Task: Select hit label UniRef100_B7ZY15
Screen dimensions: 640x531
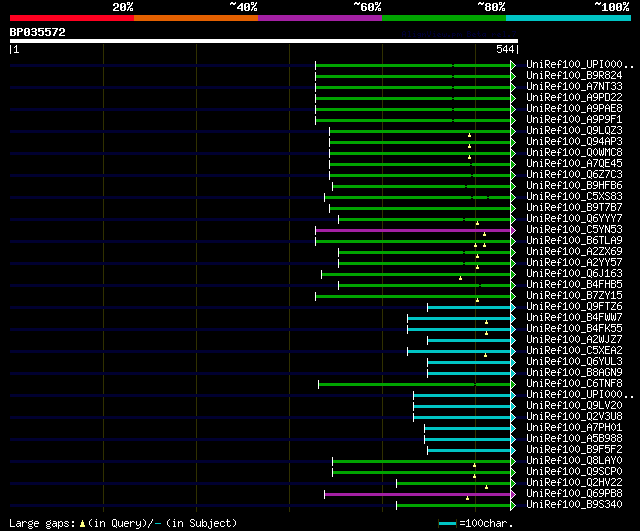Action: click(574, 296)
